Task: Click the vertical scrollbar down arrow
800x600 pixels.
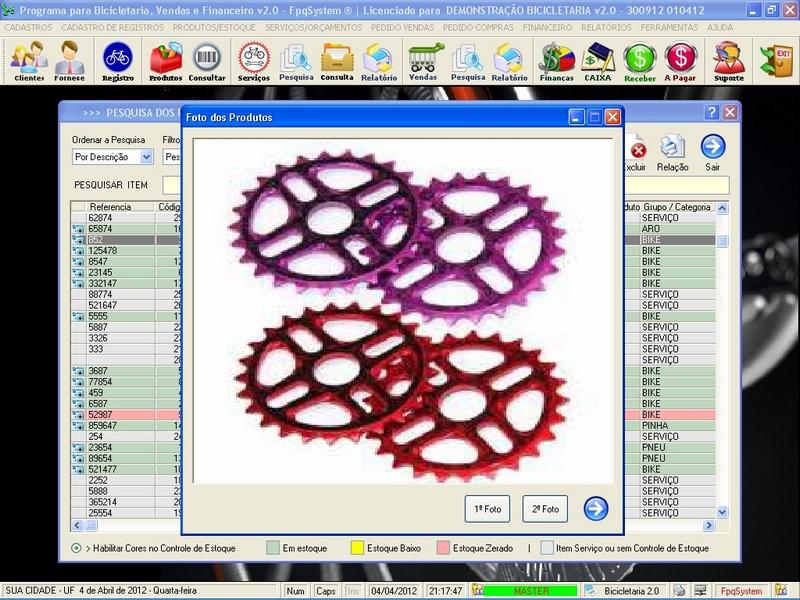Action: point(722,512)
